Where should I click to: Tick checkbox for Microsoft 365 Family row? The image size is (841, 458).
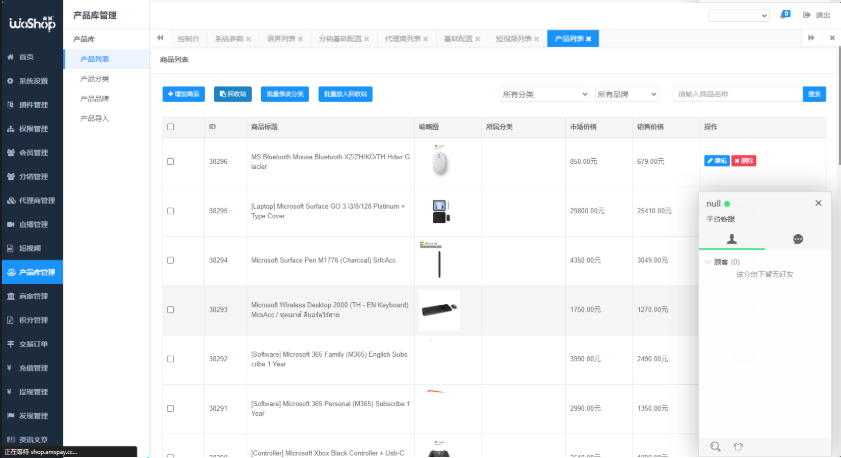(x=171, y=359)
